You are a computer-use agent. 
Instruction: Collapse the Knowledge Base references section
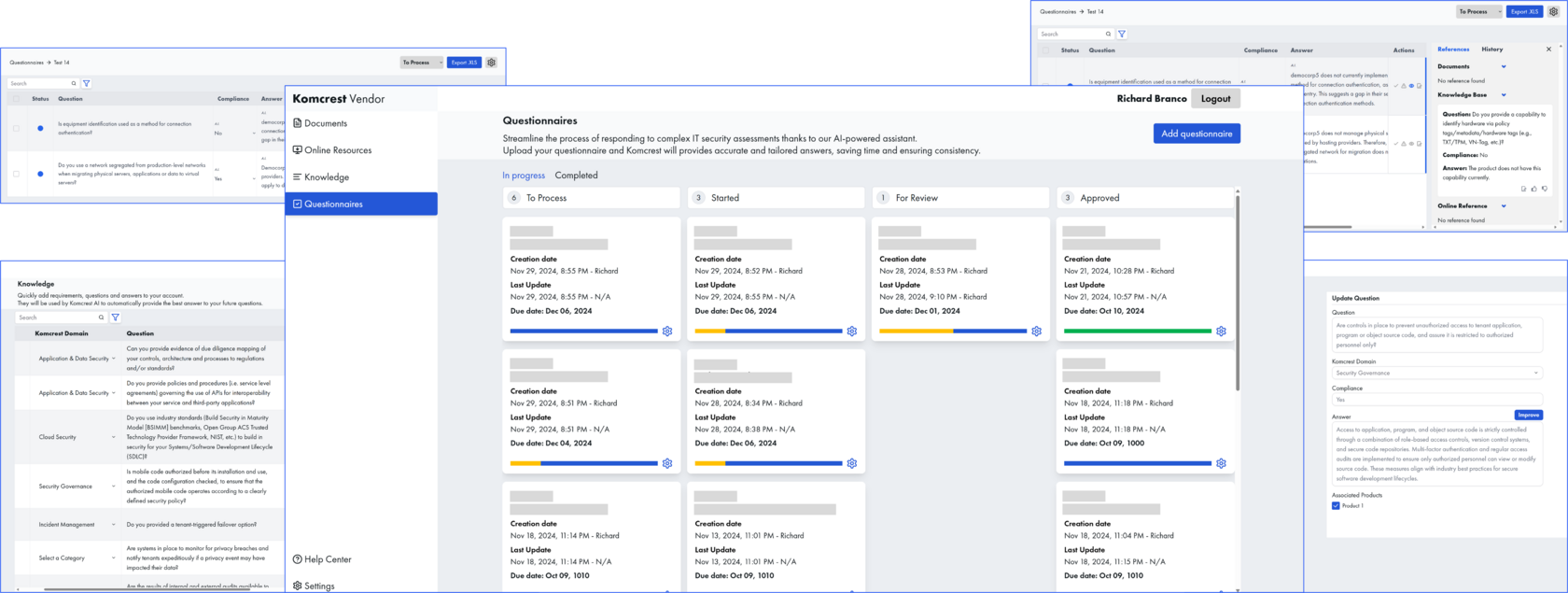(1504, 95)
